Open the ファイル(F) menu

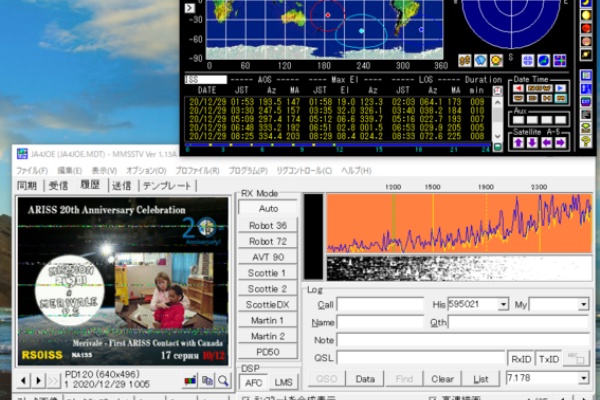coord(32,170)
